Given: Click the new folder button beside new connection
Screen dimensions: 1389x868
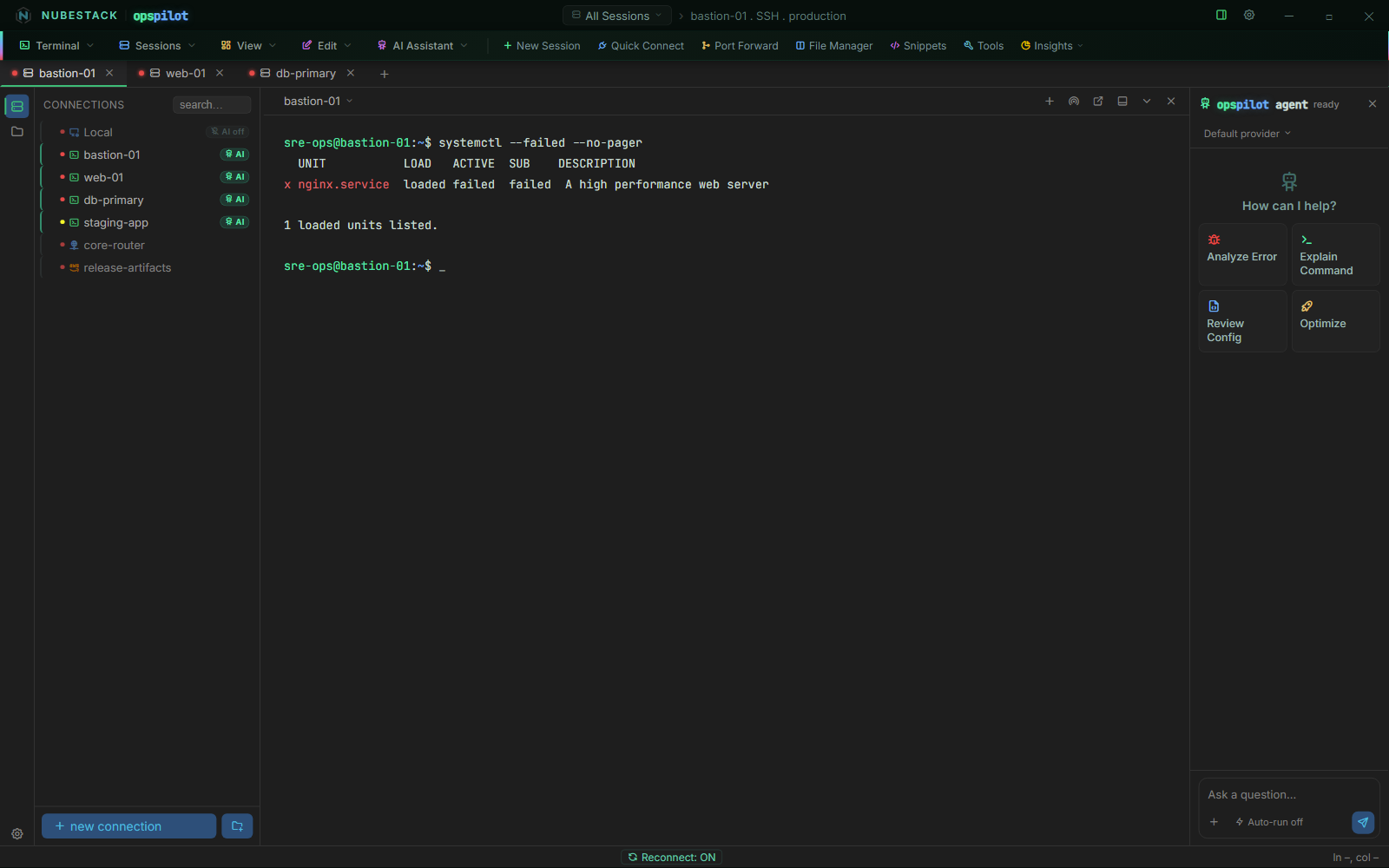Looking at the screenshot, I should tap(237, 826).
